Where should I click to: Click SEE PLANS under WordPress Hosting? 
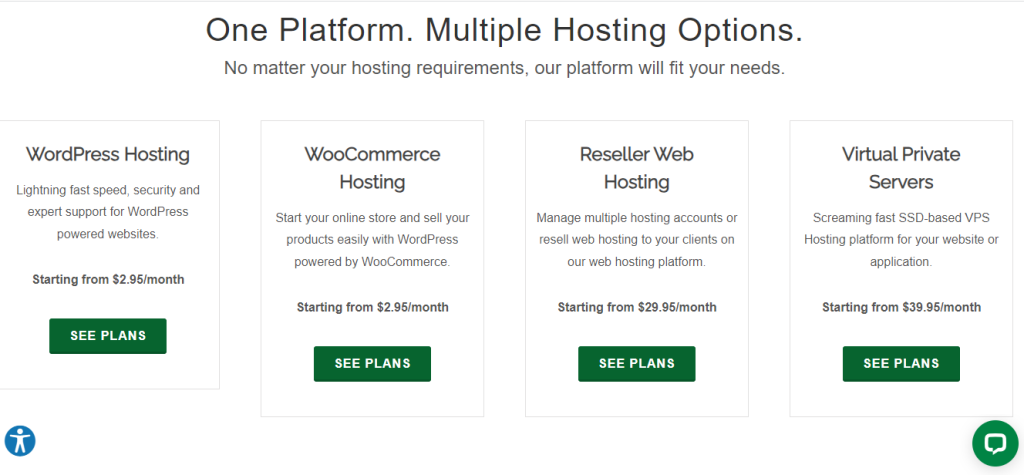pyautogui.click(x=108, y=336)
